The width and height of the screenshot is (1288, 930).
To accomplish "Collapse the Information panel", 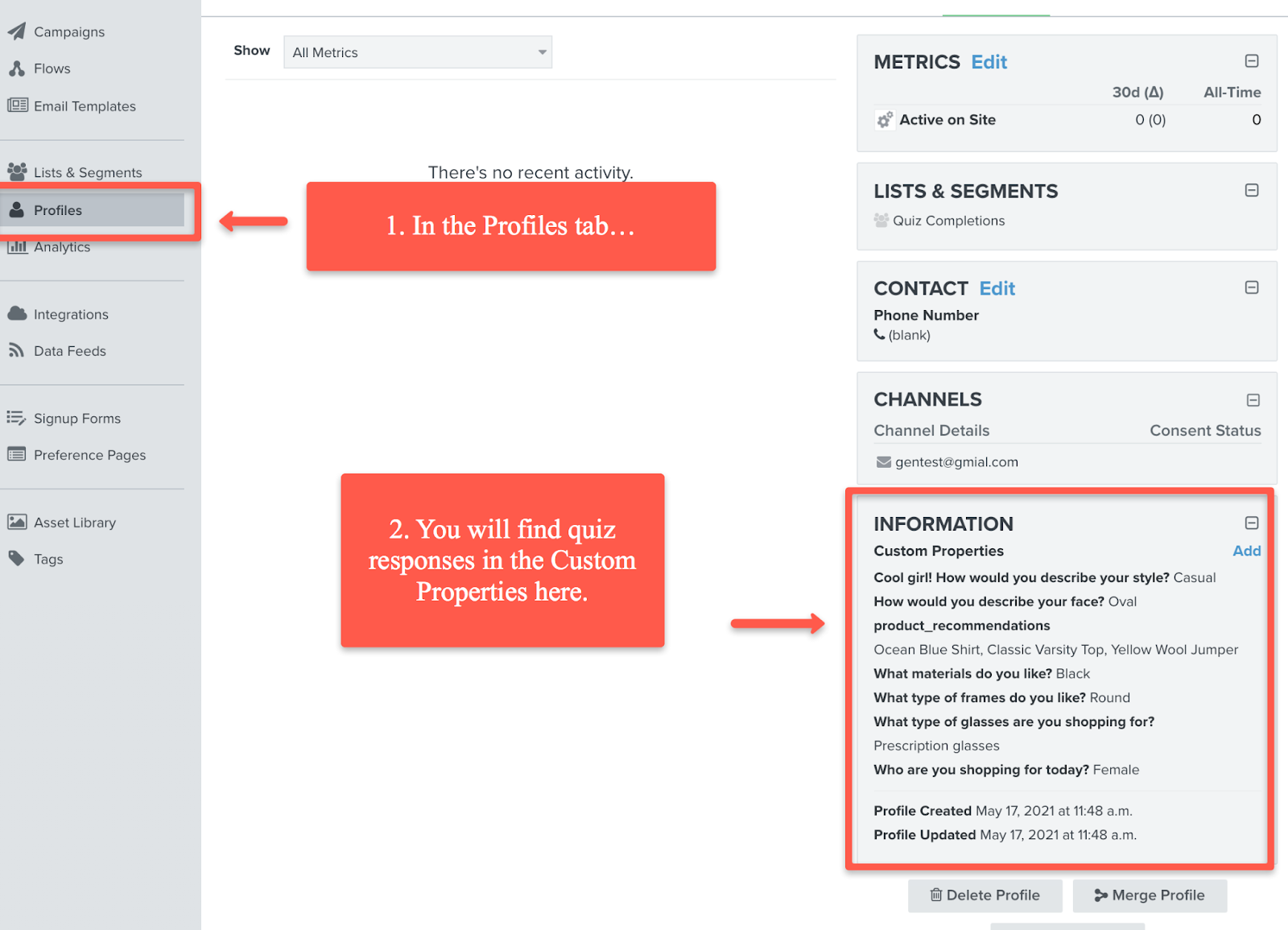I will 1252,523.
